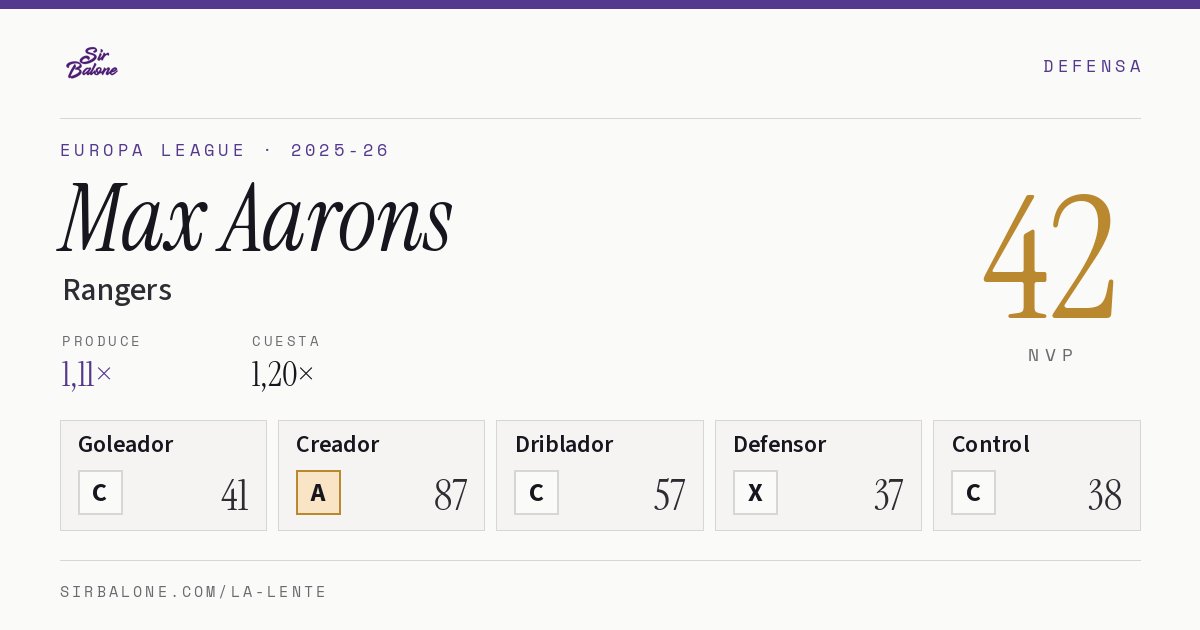Click the Cuesta 1,20× value
The height and width of the screenshot is (630, 1200).
[x=283, y=374]
